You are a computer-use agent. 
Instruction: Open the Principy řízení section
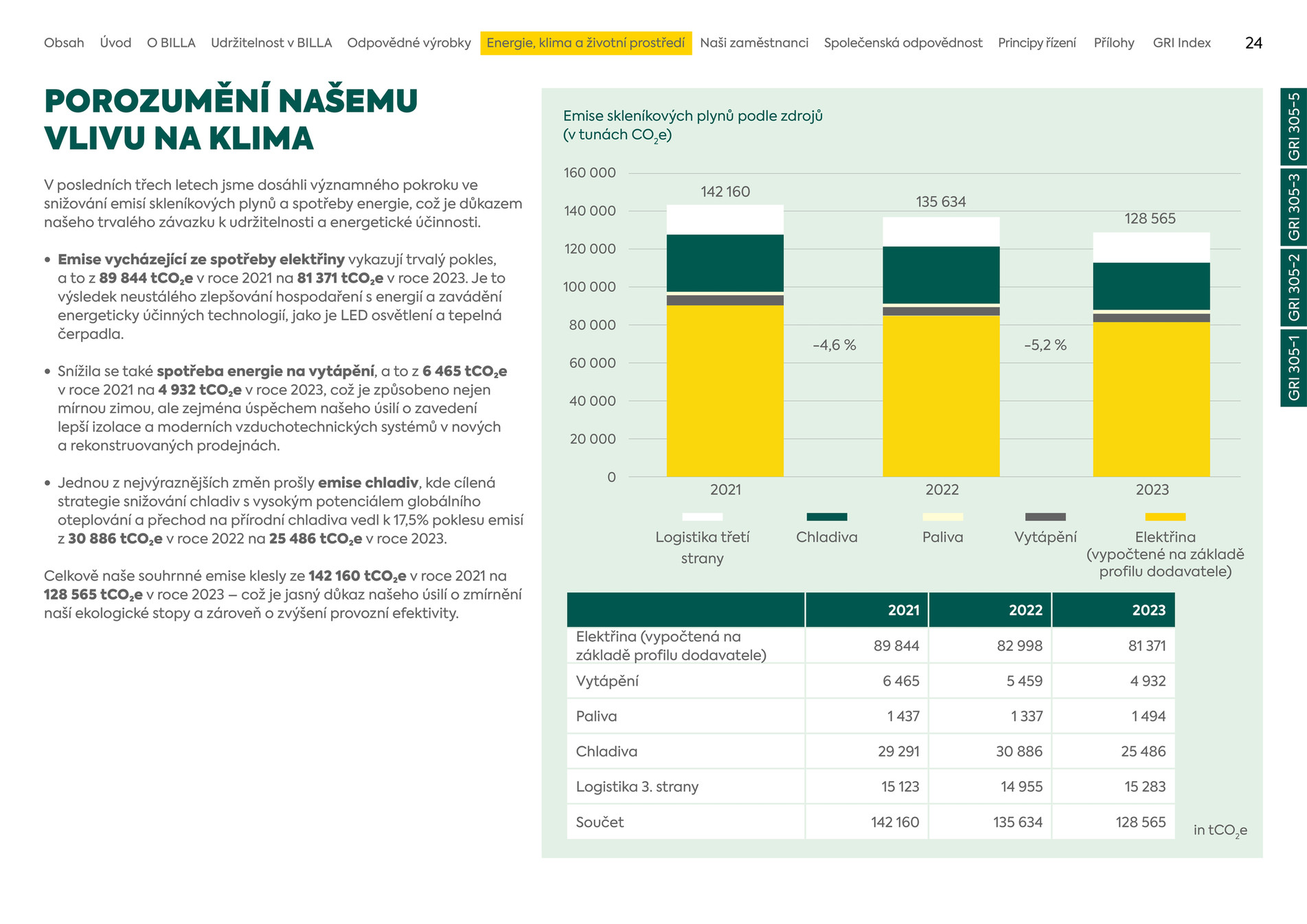(x=1037, y=43)
